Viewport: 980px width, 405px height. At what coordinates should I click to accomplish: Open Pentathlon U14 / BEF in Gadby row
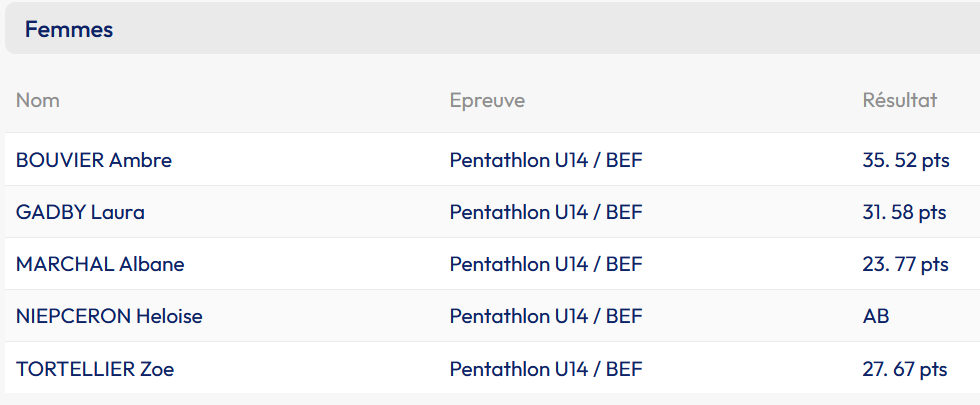coord(546,212)
